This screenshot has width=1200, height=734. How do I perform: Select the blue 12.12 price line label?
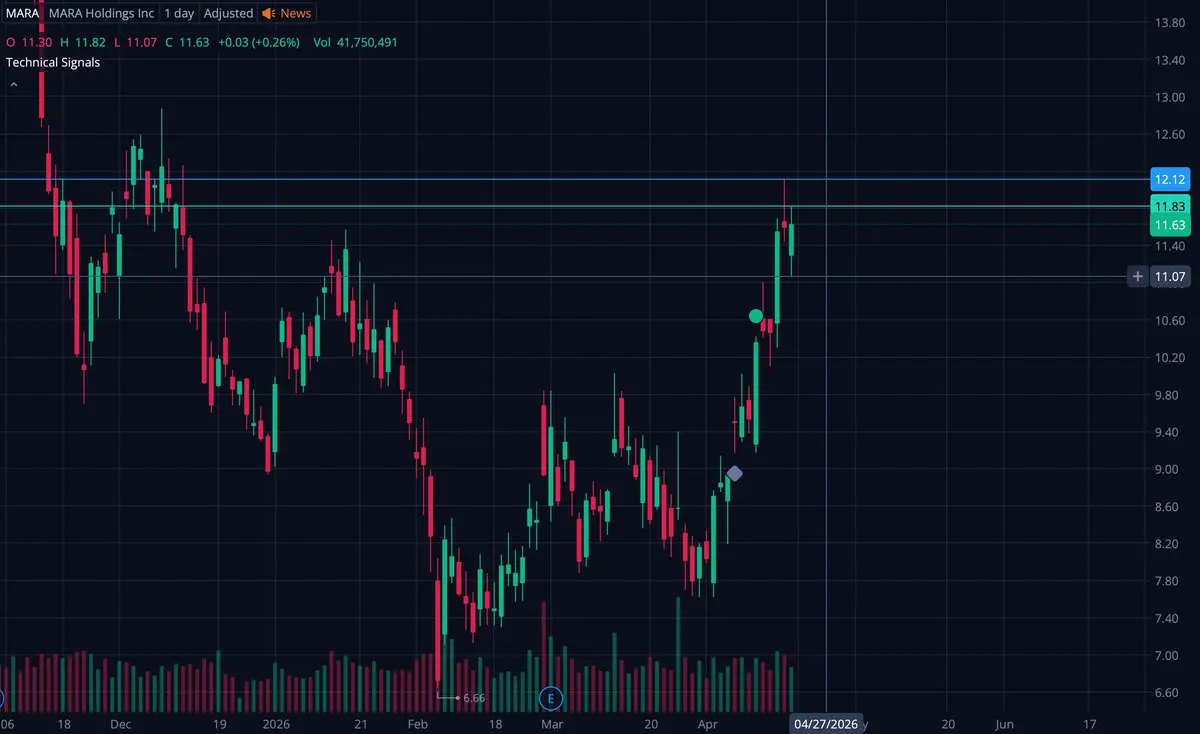tap(1169, 179)
